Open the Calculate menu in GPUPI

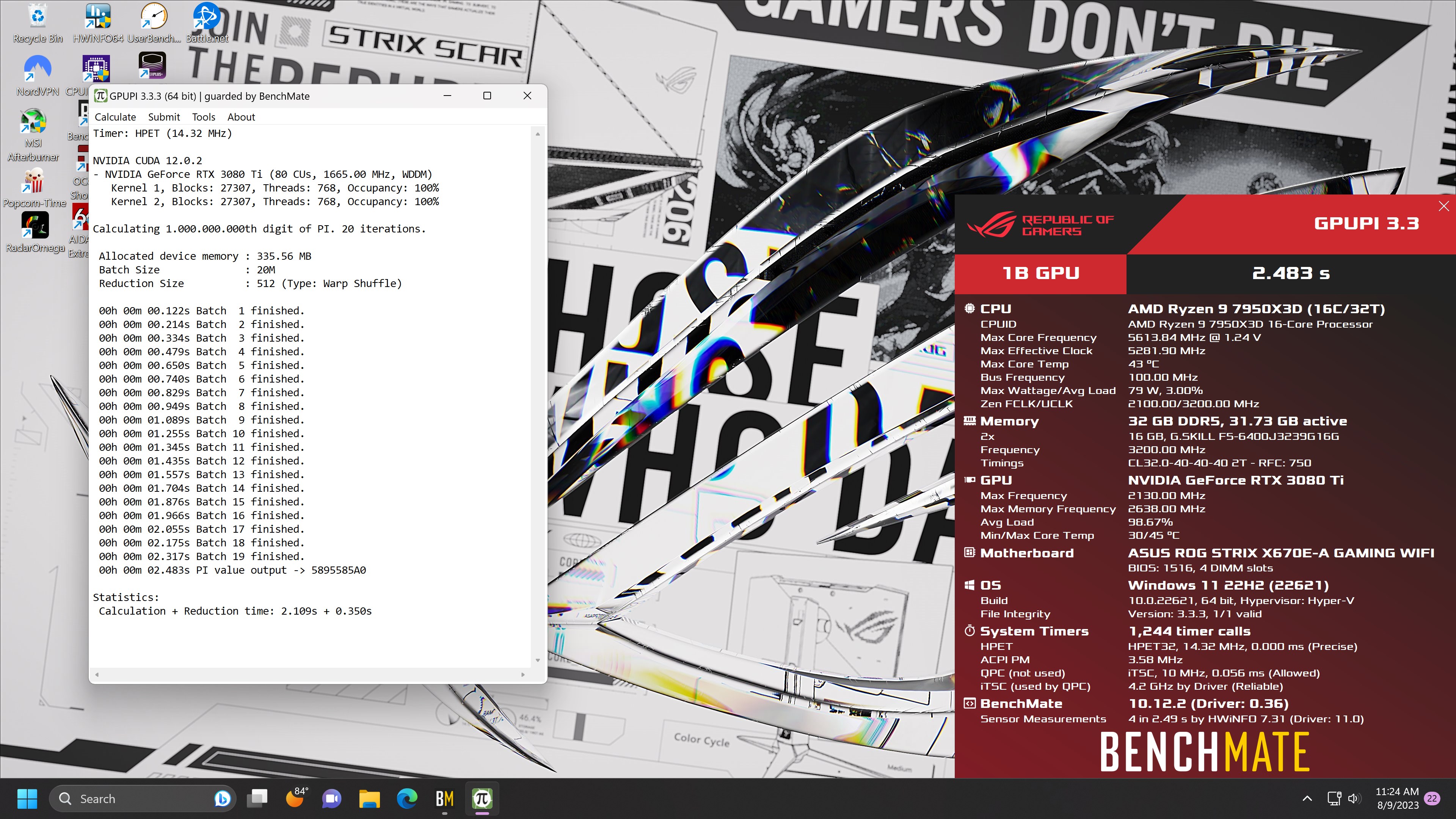[x=115, y=117]
